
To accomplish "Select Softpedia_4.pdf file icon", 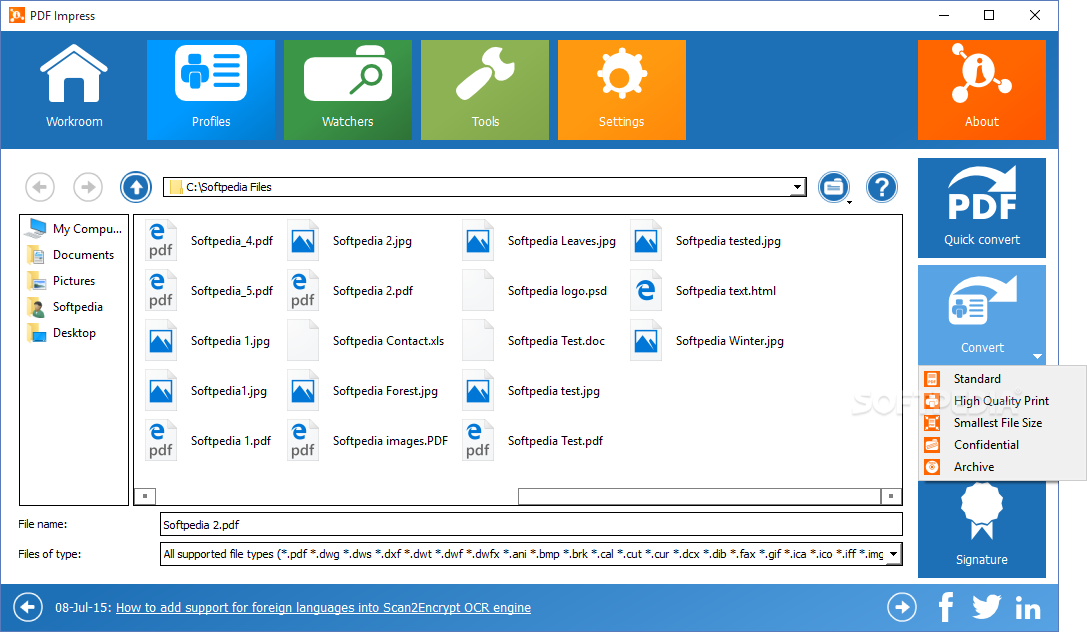I will (x=161, y=241).
